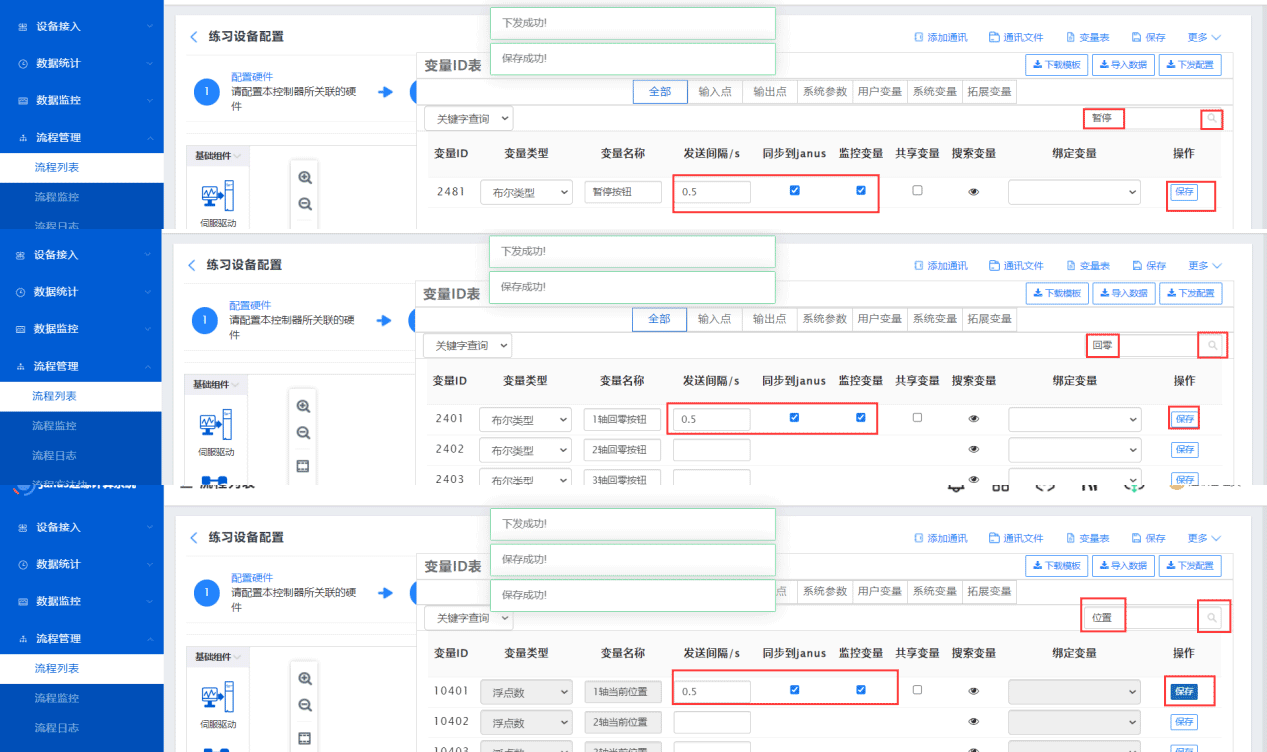Toggle 共享变量 checkbox for variable 2401
The width and height of the screenshot is (1267, 752).
pyautogui.click(x=917, y=417)
